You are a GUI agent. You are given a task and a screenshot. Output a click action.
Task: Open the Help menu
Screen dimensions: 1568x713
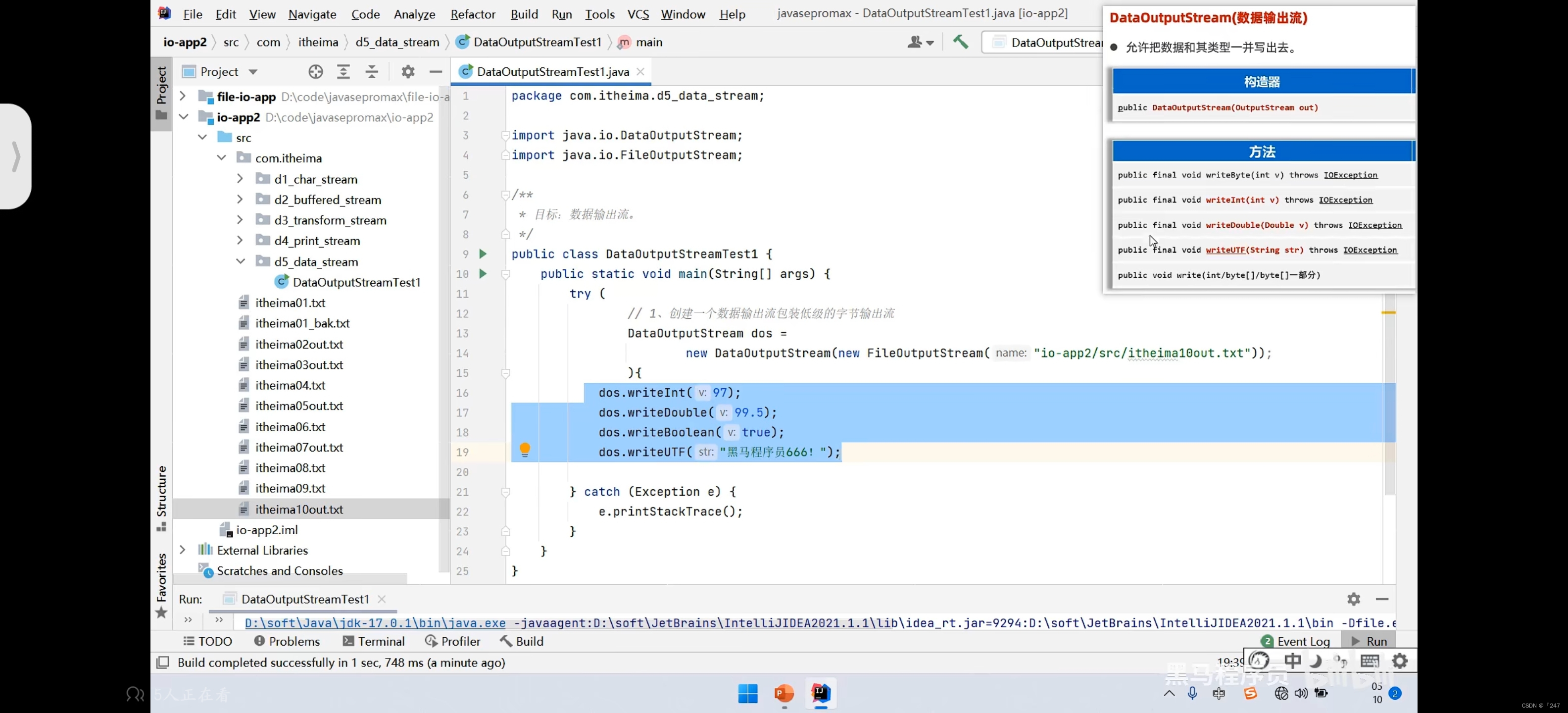coord(732,14)
